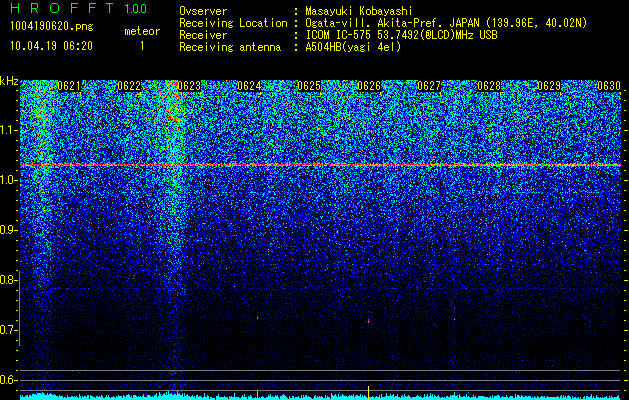Click the 0.6 frequency axis label
This screenshot has width=629, height=400.
click(x=8, y=380)
